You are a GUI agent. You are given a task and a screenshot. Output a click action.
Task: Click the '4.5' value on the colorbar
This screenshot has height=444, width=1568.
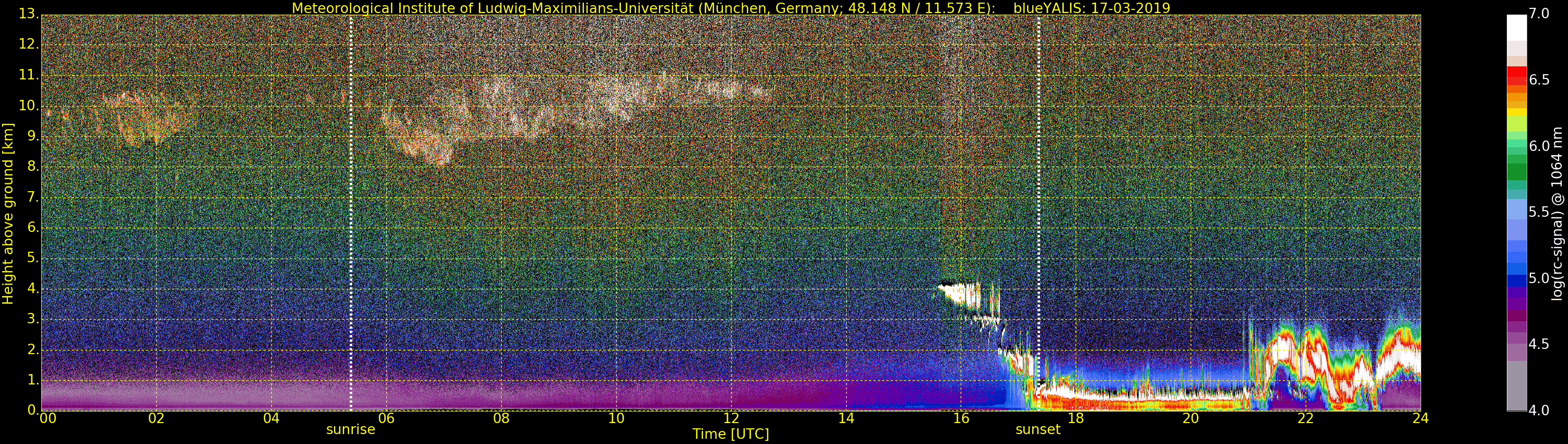tap(1539, 344)
